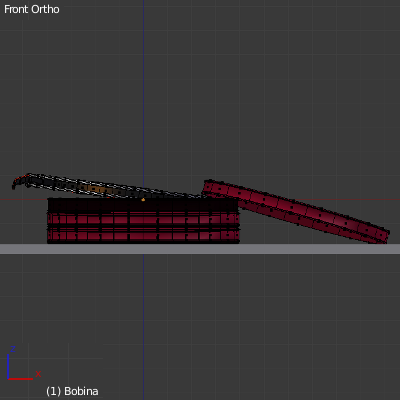Click the blue Z axis gizmo letter

13,349
